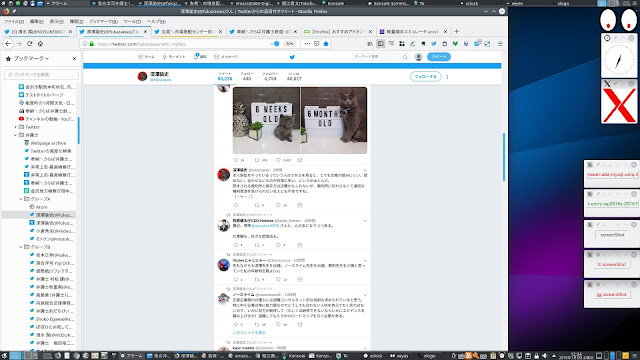
Task: Open the 表示 menu
Action: click(x=56, y=21)
